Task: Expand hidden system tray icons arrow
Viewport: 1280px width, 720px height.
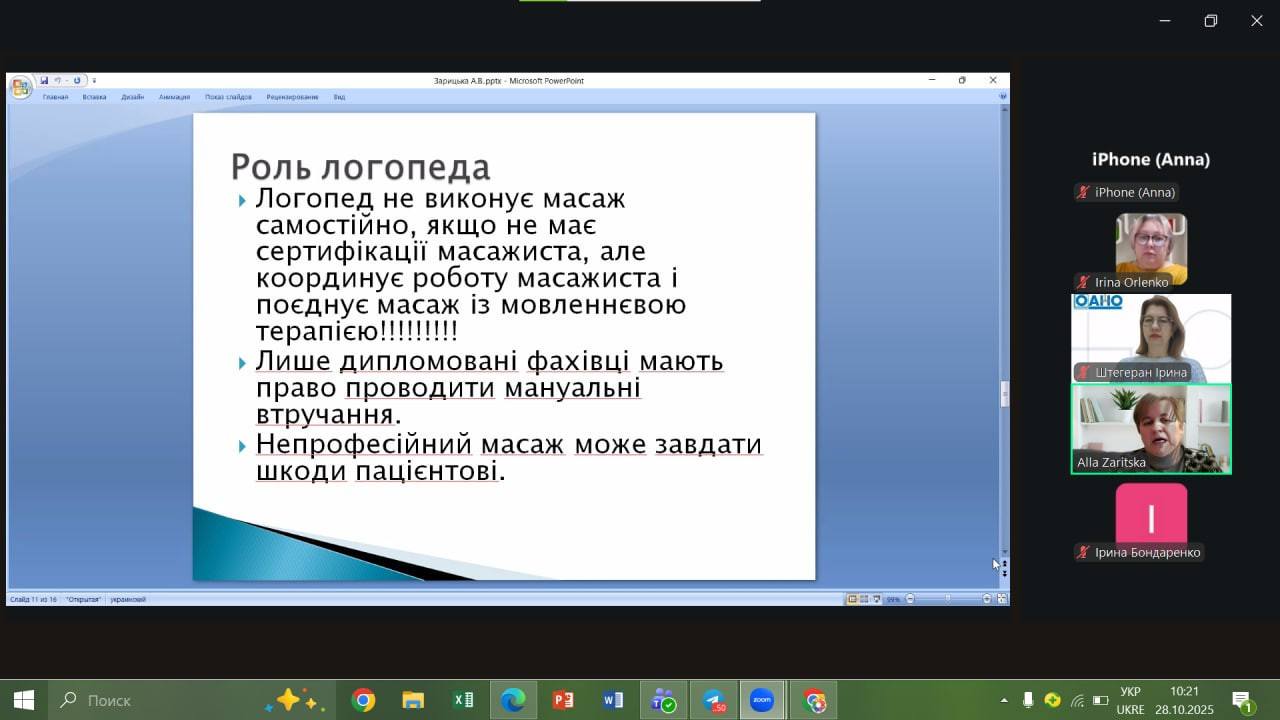Action: tap(1004, 700)
